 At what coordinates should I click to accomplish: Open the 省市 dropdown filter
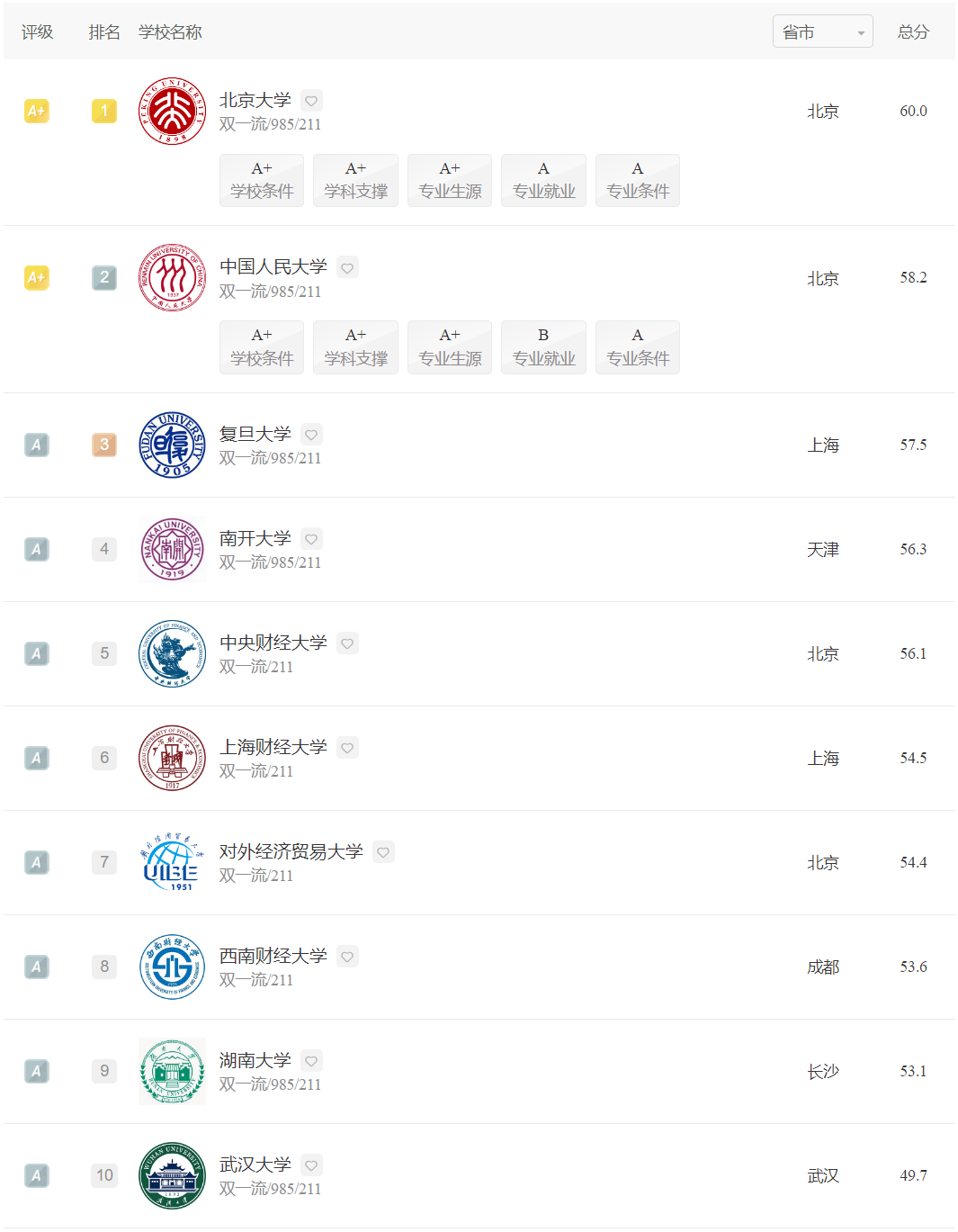822,32
